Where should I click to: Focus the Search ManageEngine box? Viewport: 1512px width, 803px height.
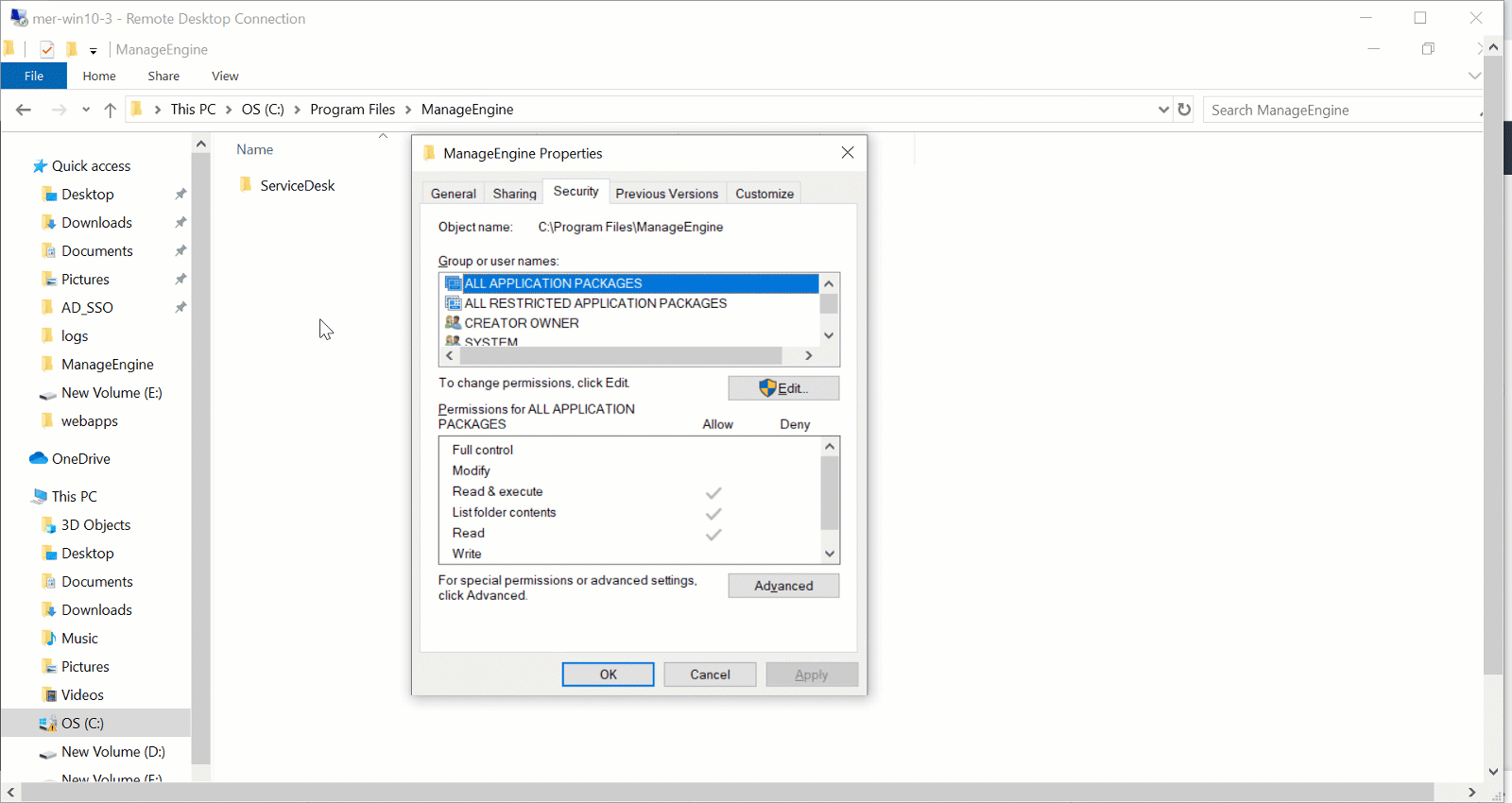click(x=1342, y=110)
